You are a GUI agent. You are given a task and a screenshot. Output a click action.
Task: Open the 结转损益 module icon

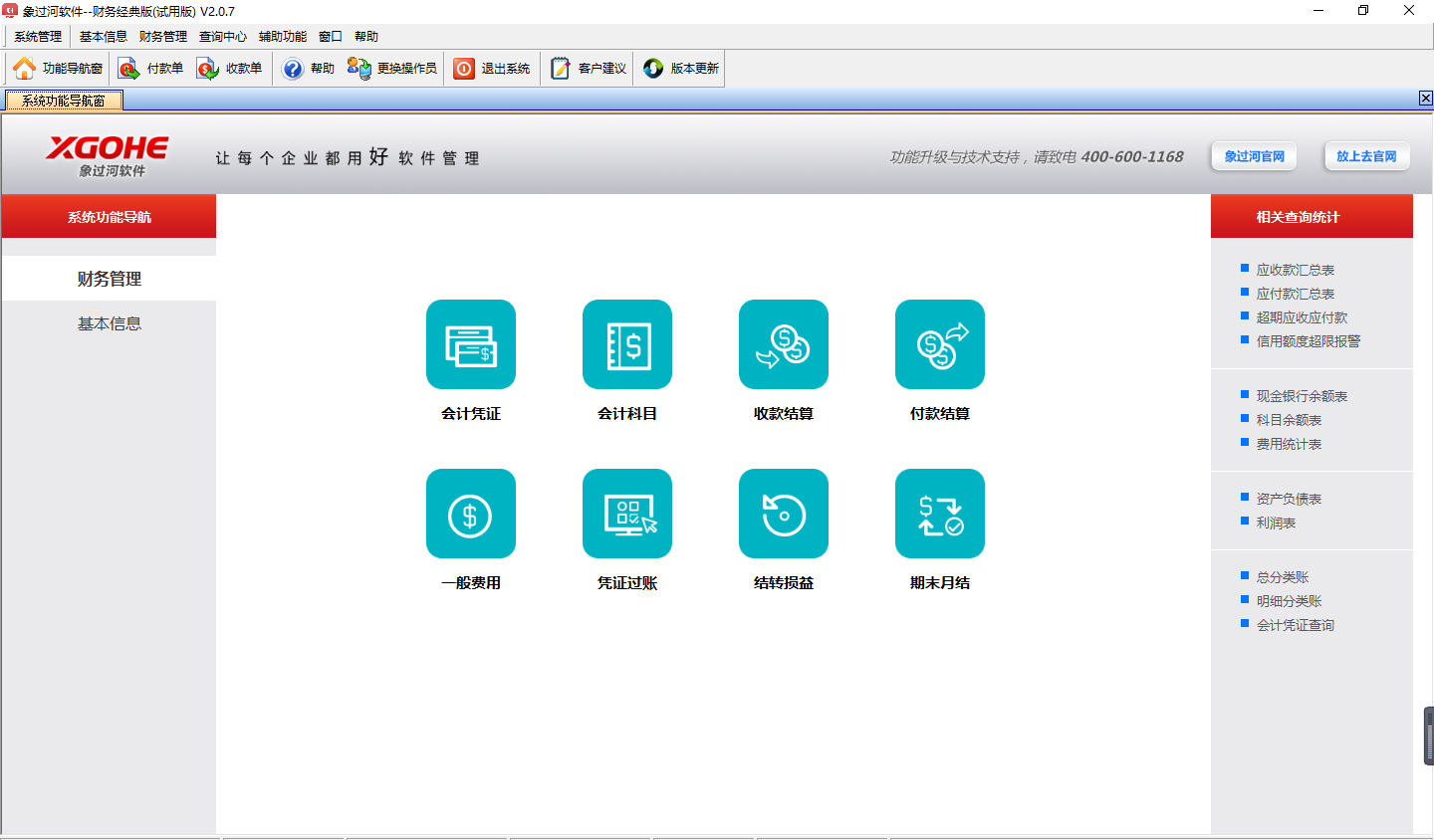[784, 514]
